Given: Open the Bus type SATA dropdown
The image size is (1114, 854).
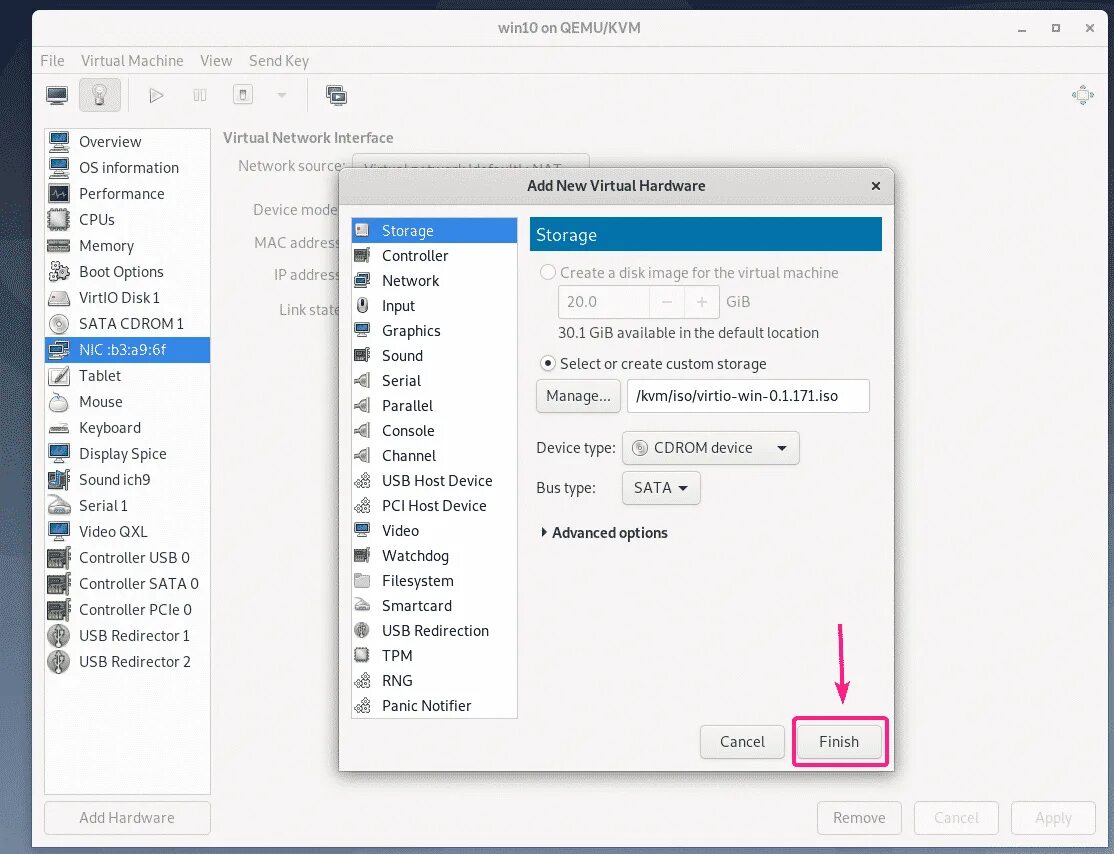Looking at the screenshot, I should [x=661, y=488].
